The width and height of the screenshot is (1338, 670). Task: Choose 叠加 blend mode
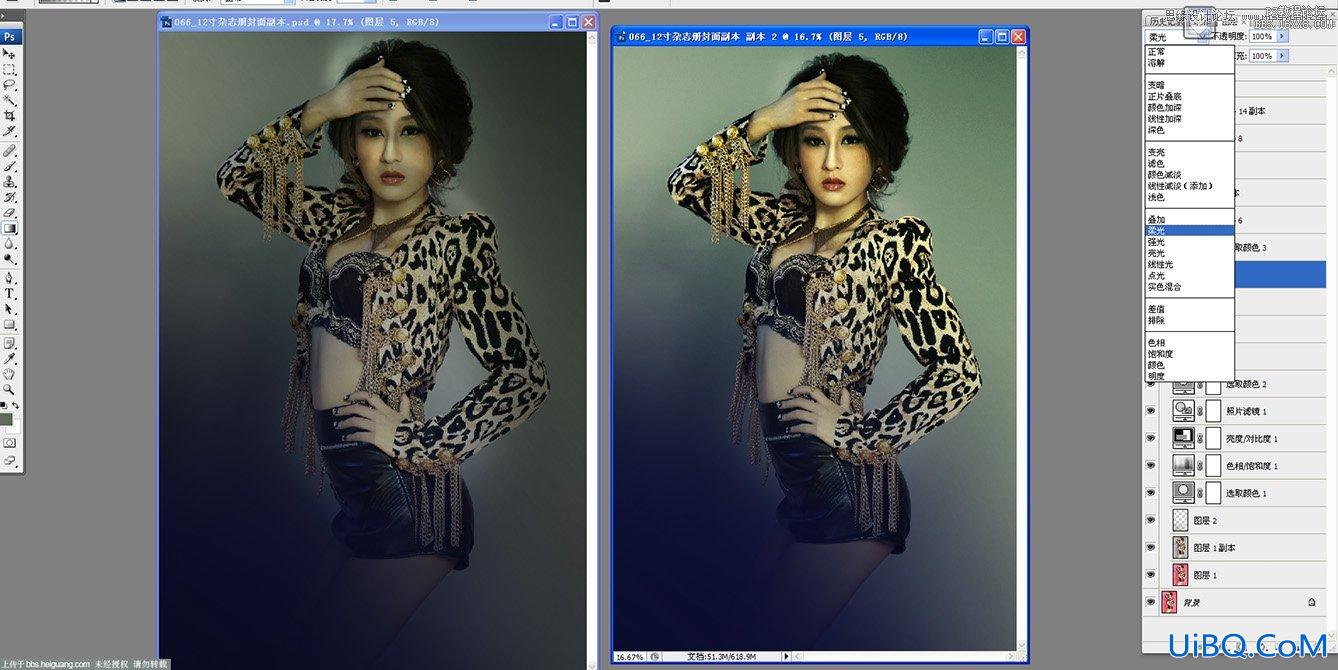1156,219
